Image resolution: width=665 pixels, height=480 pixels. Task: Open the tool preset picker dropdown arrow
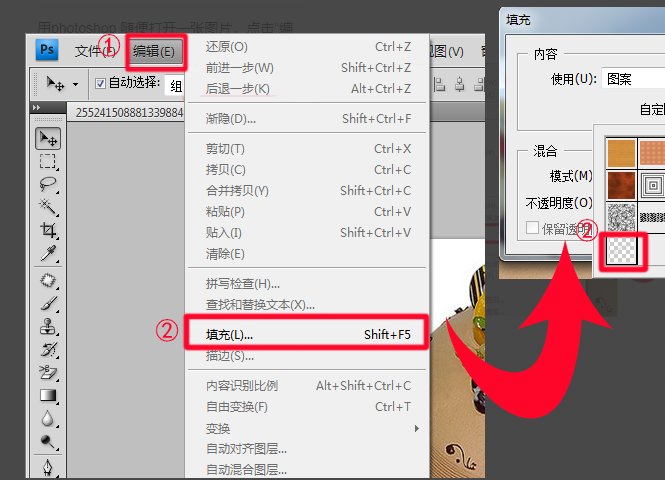(75, 84)
